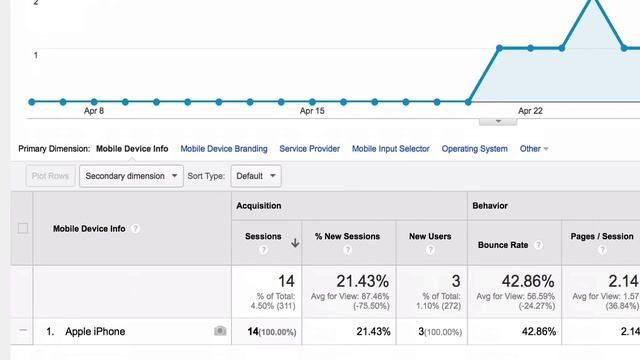Sort by the Sessions column header
Viewport: 640px width, 360px height.
[x=263, y=236]
